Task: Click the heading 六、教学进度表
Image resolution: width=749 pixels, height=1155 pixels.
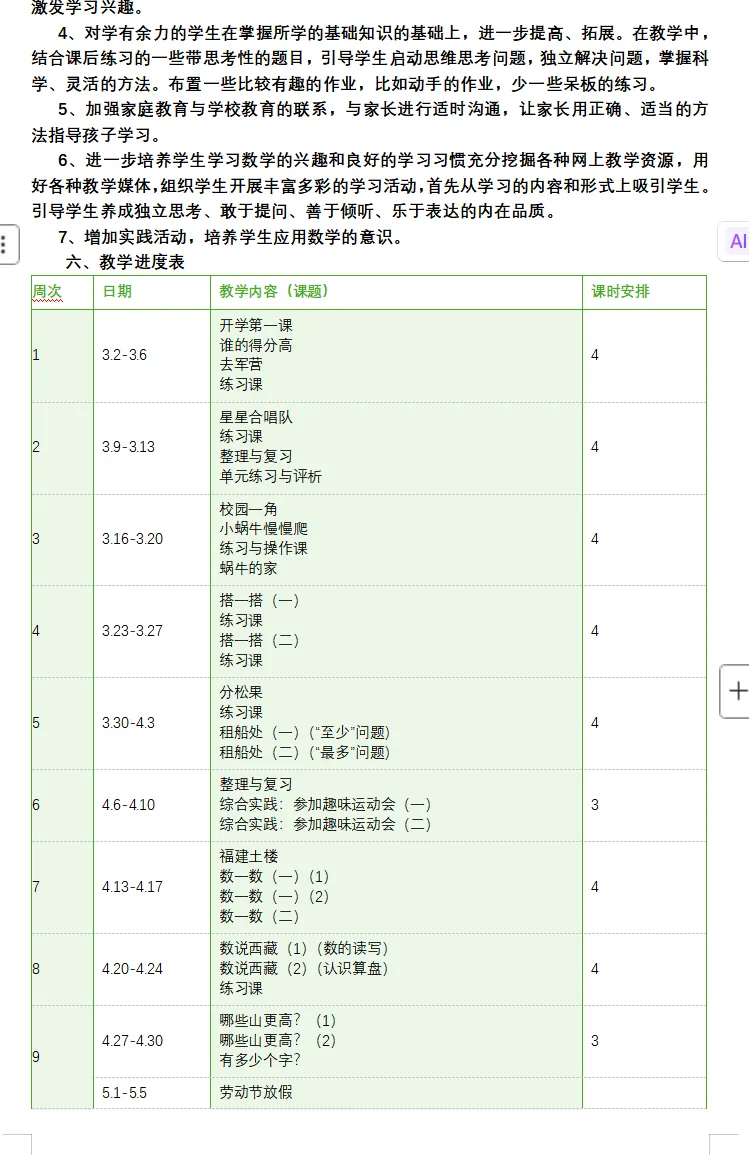Action: coord(124,262)
